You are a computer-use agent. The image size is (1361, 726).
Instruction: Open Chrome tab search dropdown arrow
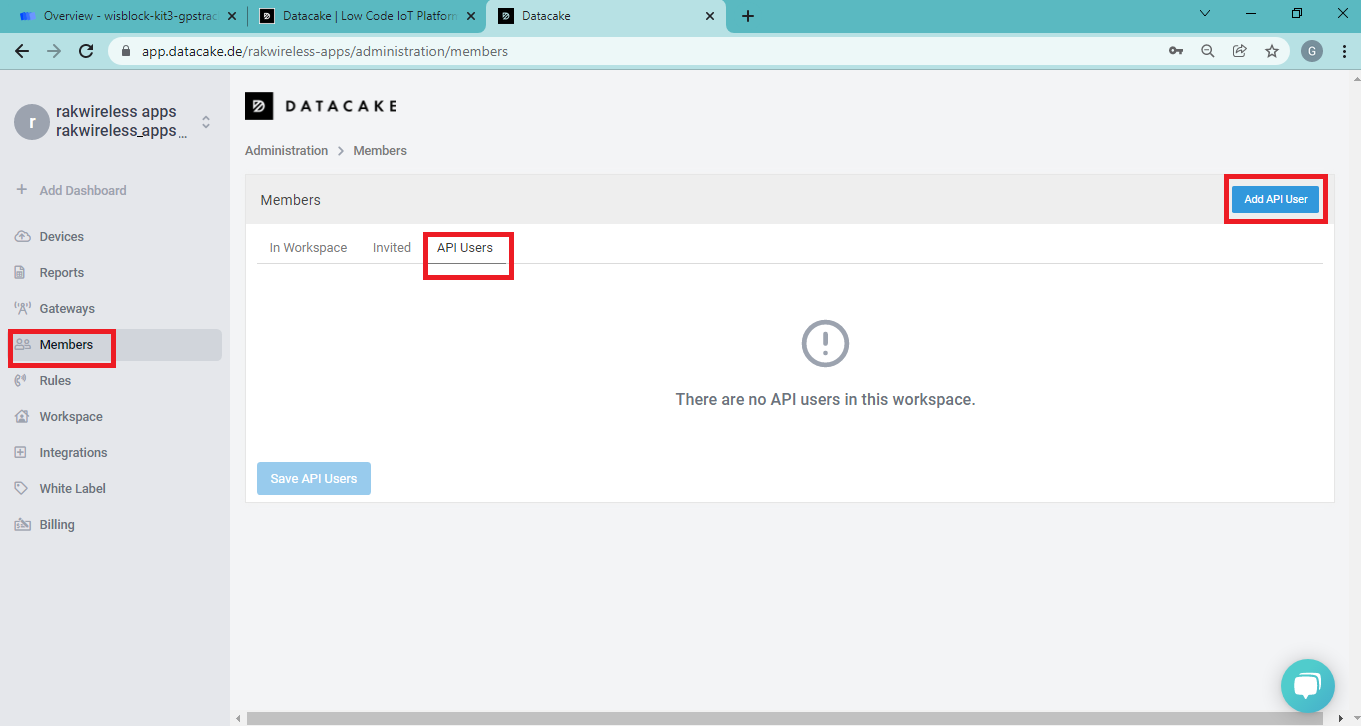(1204, 14)
